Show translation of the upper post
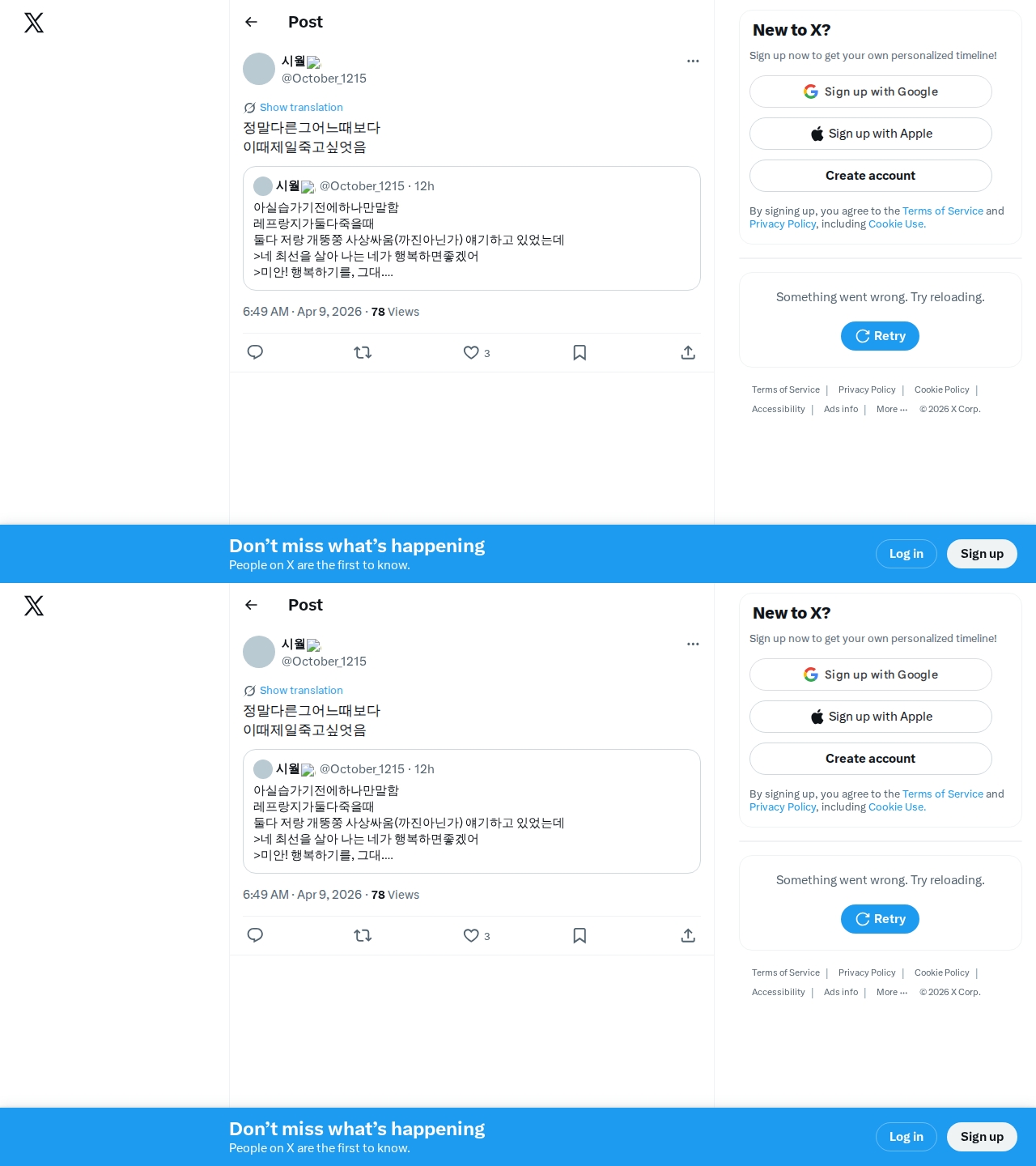Image resolution: width=1036 pixels, height=1166 pixels. pos(301,107)
